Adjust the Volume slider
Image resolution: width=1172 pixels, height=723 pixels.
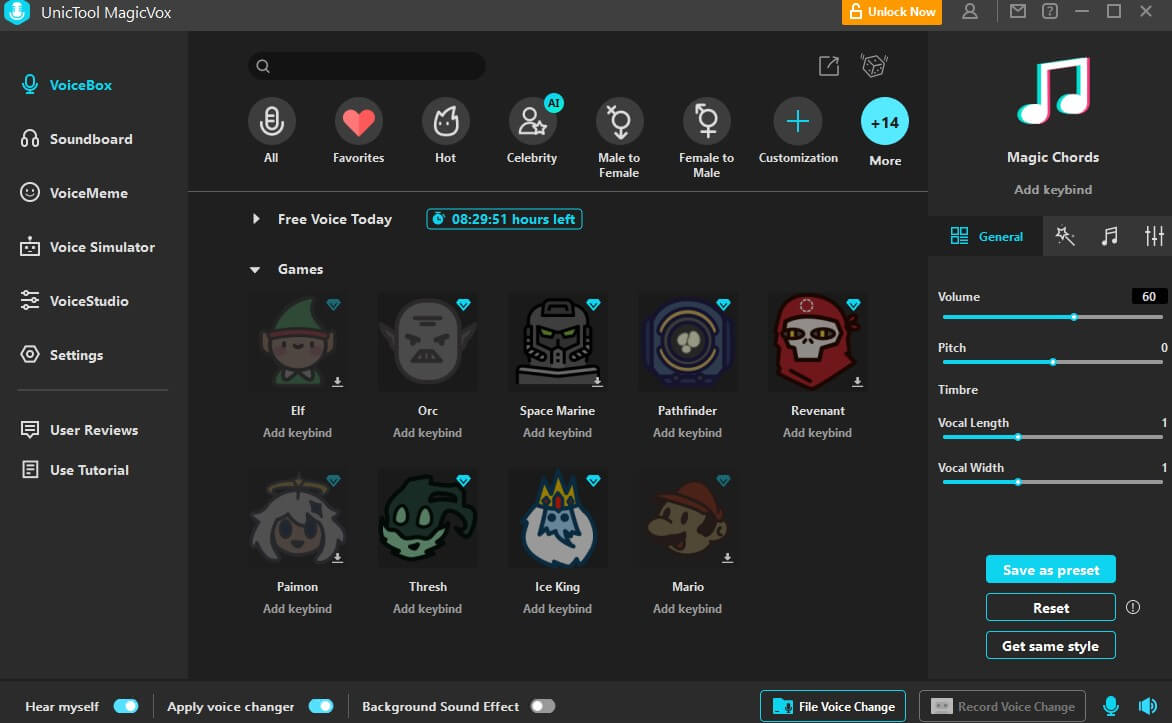point(1052,317)
